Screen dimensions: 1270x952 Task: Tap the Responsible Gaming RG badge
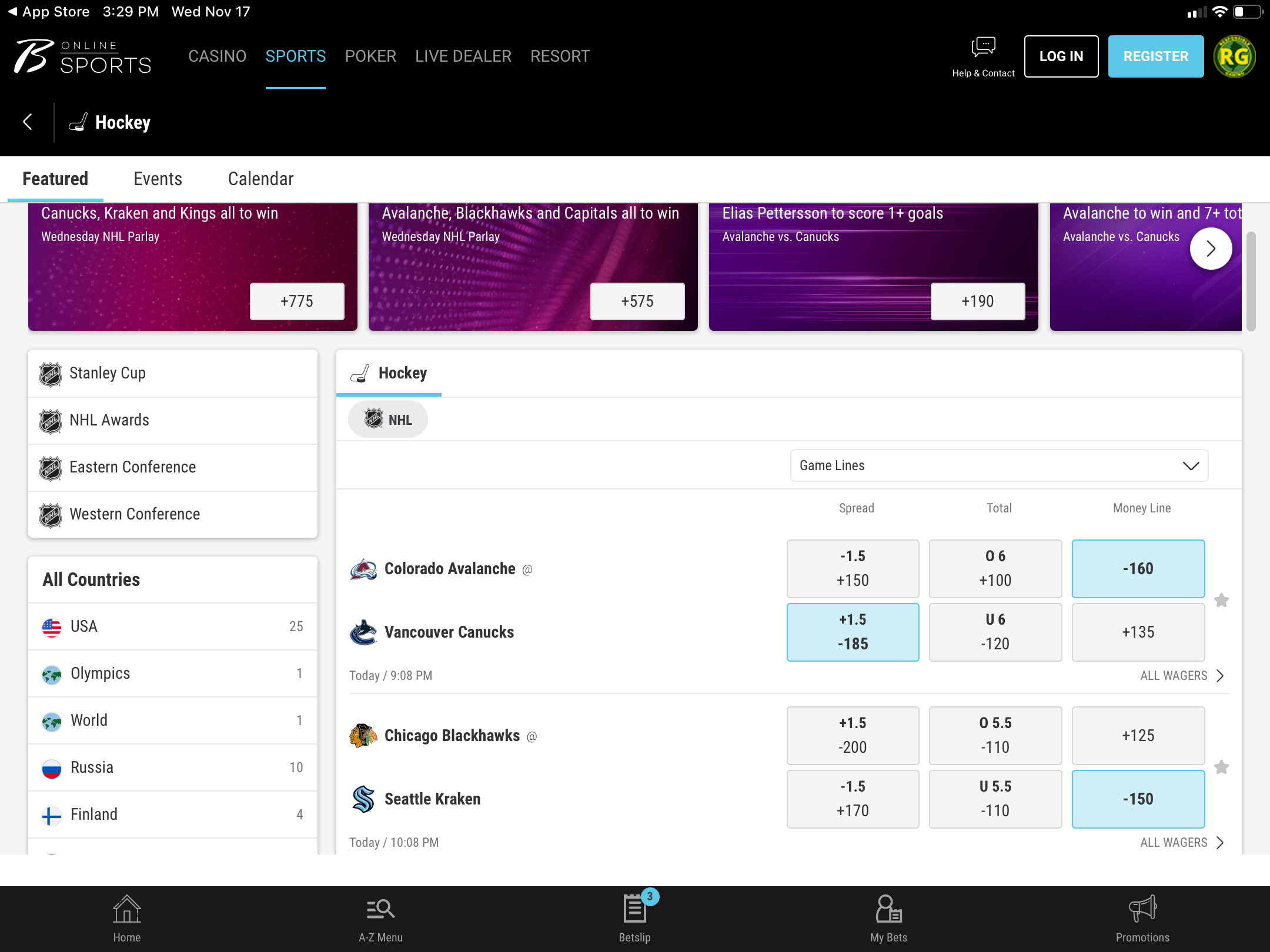click(x=1235, y=56)
